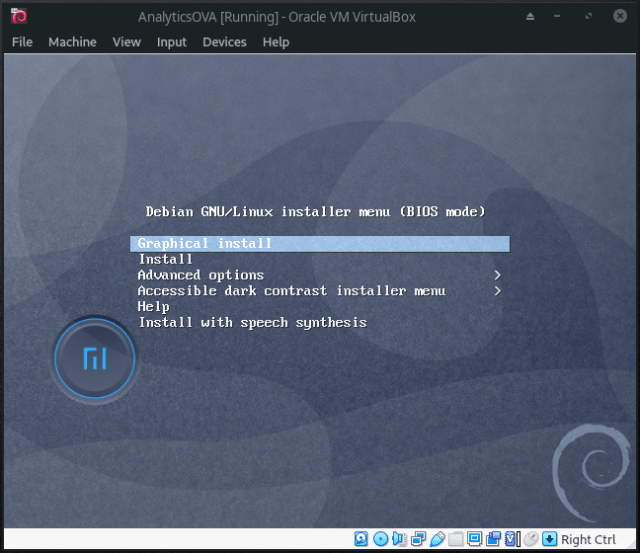Screen dimensions: 640x553
Task: Click the USB devices status icon
Action: click(437, 539)
